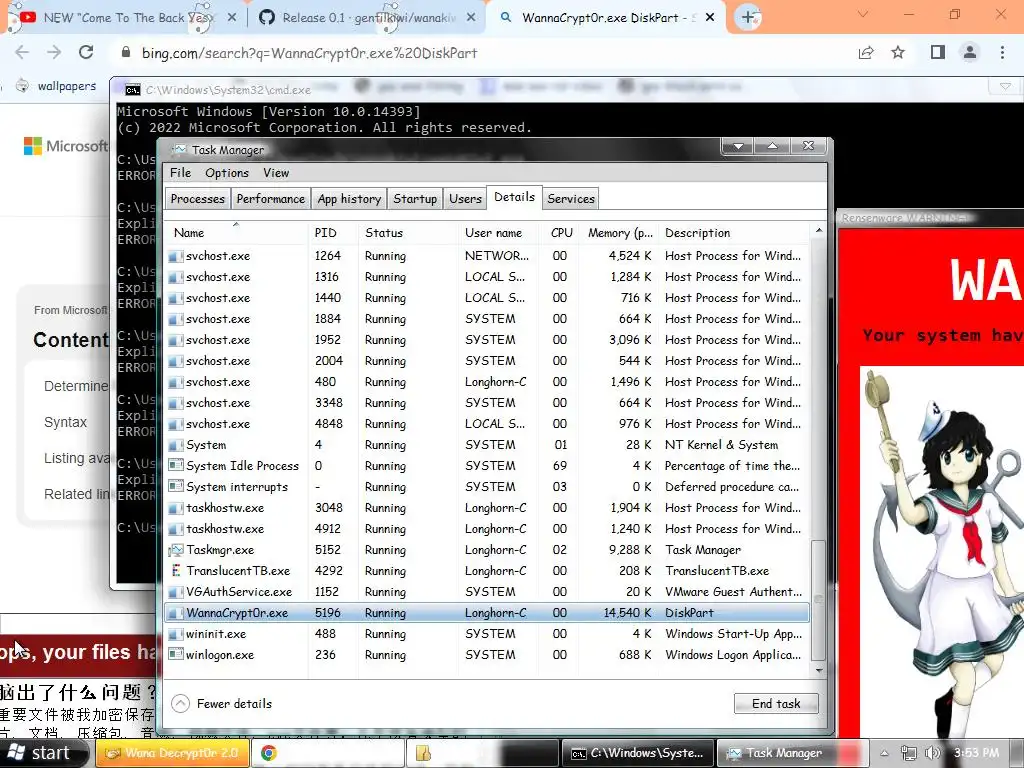Switch to Performance tab

tap(270, 199)
